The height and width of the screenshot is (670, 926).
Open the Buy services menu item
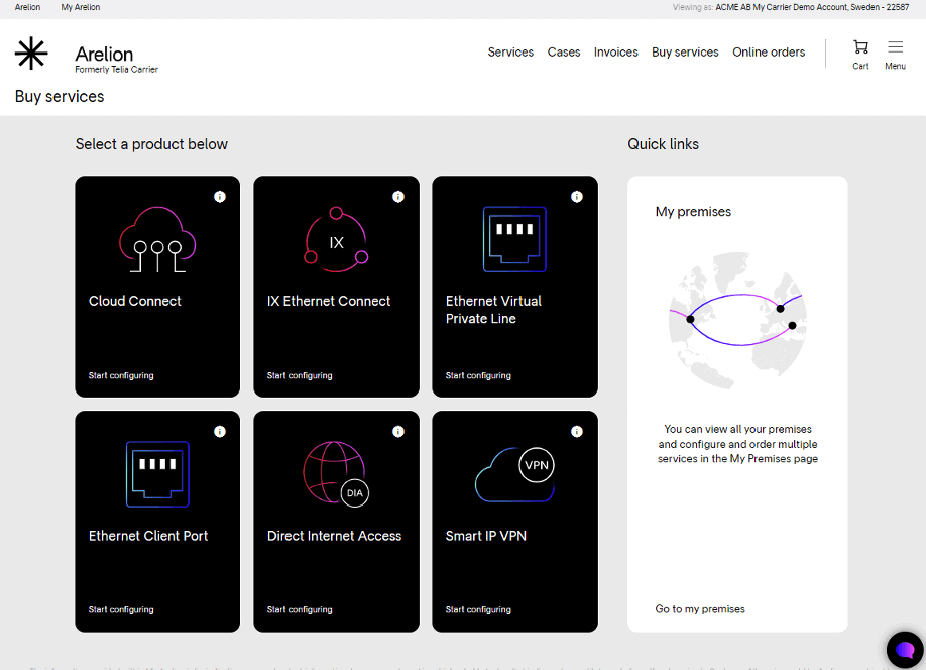tap(685, 53)
